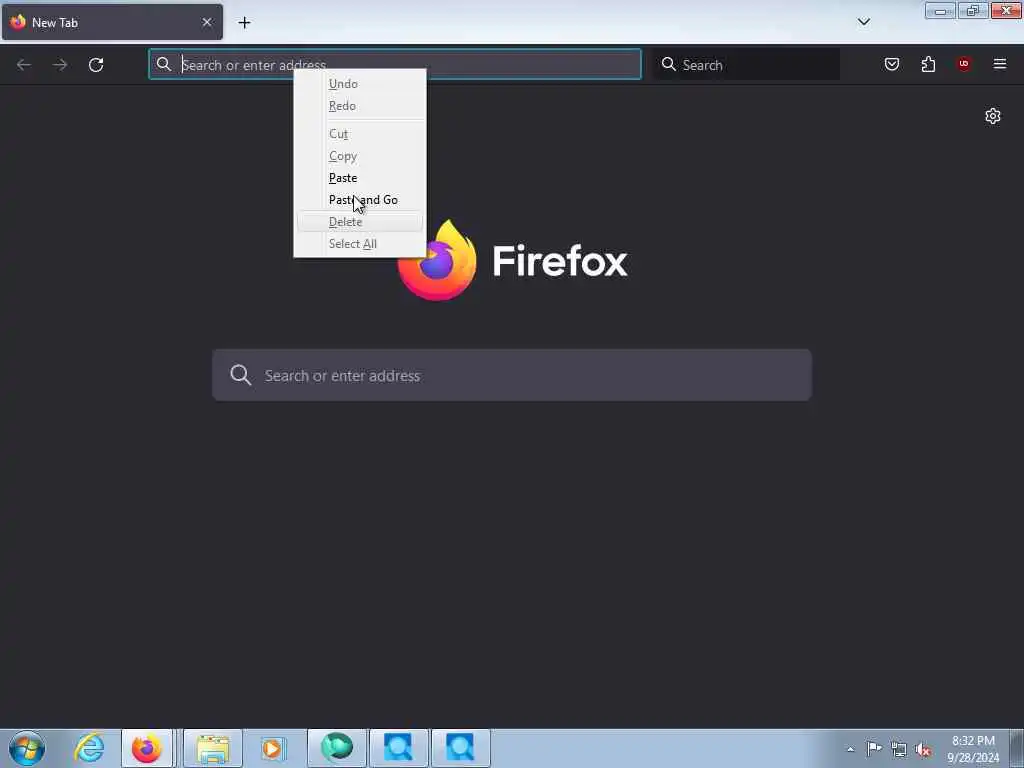This screenshot has width=1024, height=768.
Task: Open the Firefox application menu
Action: (x=1000, y=64)
